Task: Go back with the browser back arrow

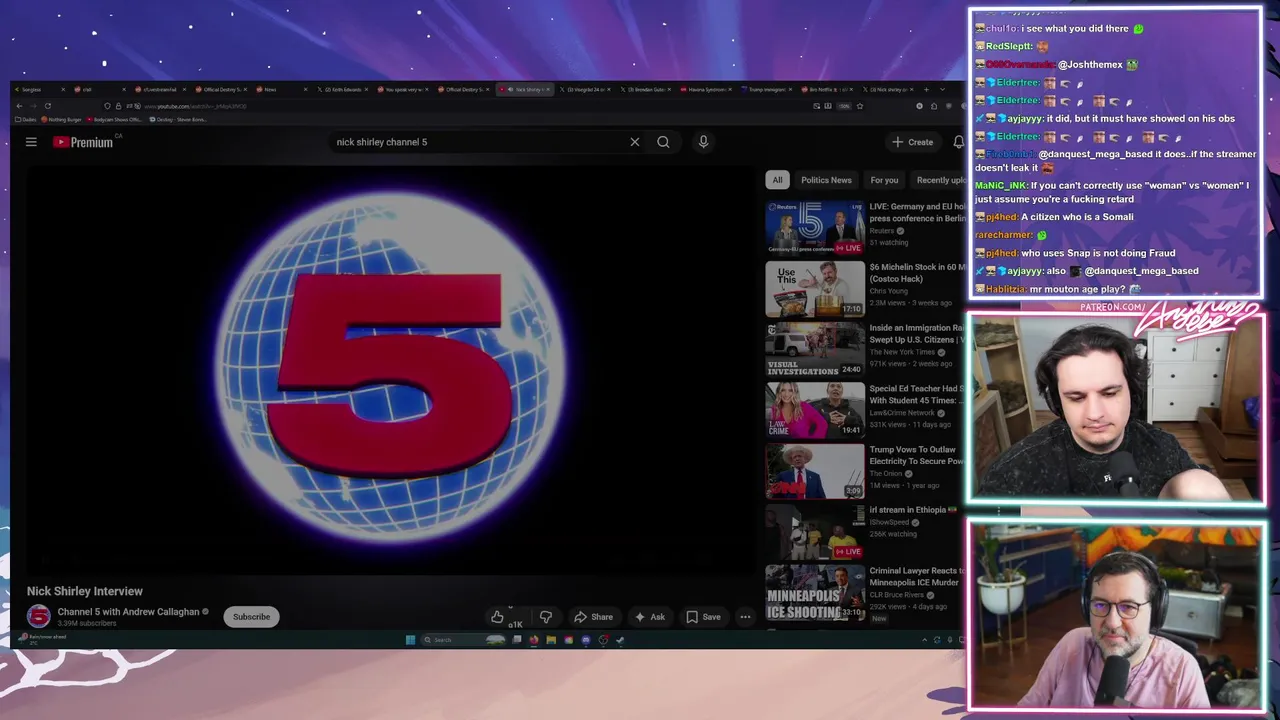Action: pos(19,106)
